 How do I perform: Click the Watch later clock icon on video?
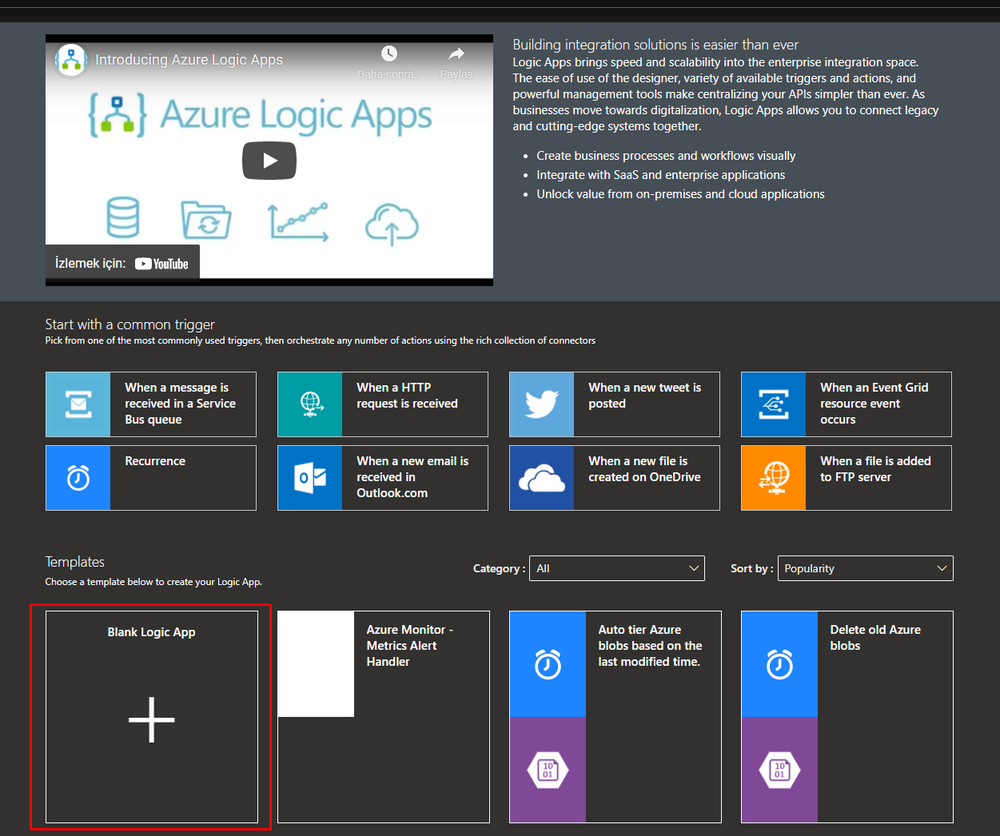[x=389, y=54]
